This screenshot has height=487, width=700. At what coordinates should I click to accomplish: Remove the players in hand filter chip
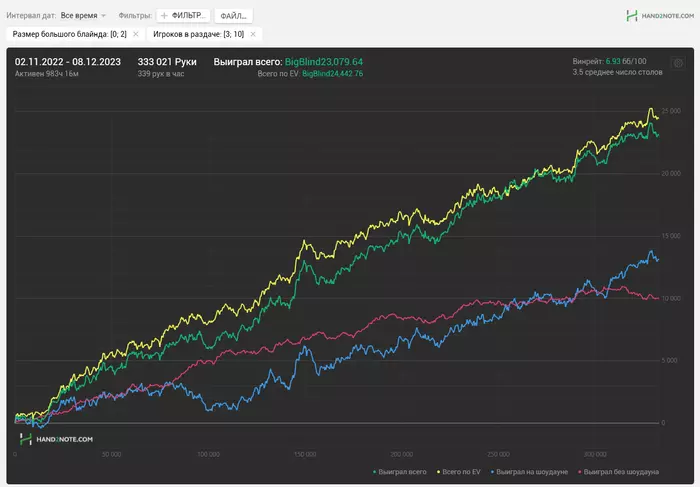coord(253,34)
